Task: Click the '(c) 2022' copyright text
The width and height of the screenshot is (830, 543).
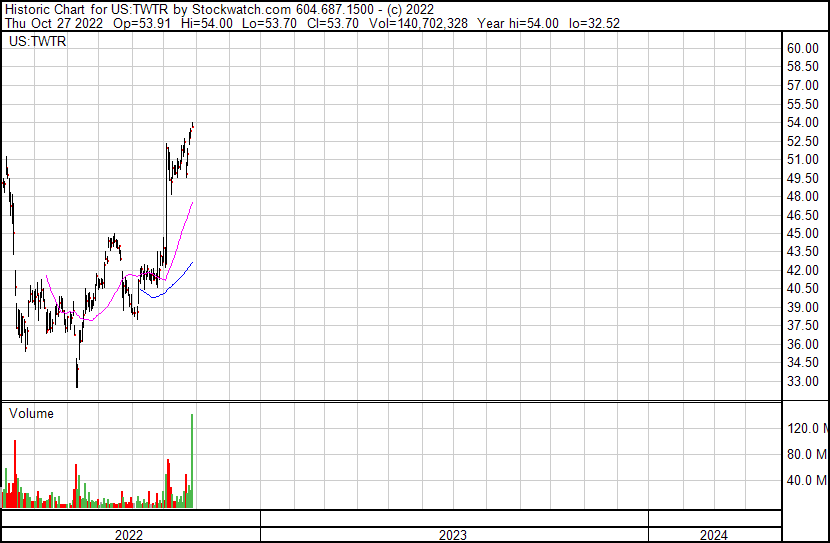Action: pos(410,10)
